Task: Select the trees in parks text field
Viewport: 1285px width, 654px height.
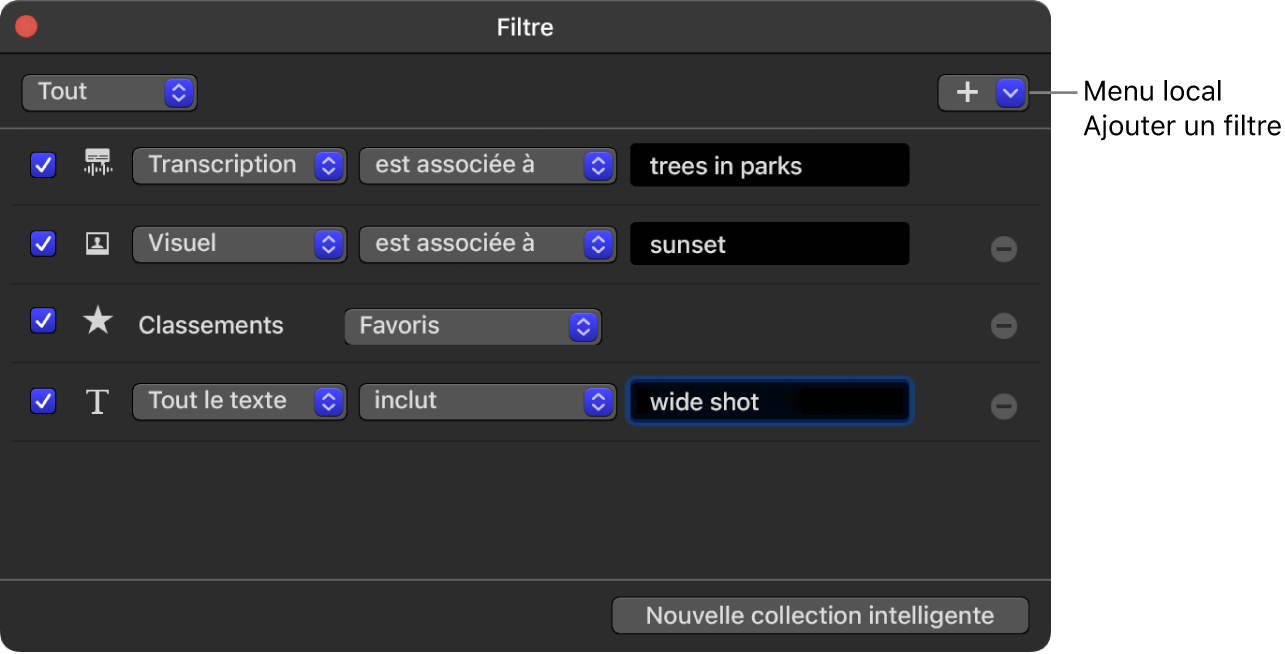Action: (769, 165)
